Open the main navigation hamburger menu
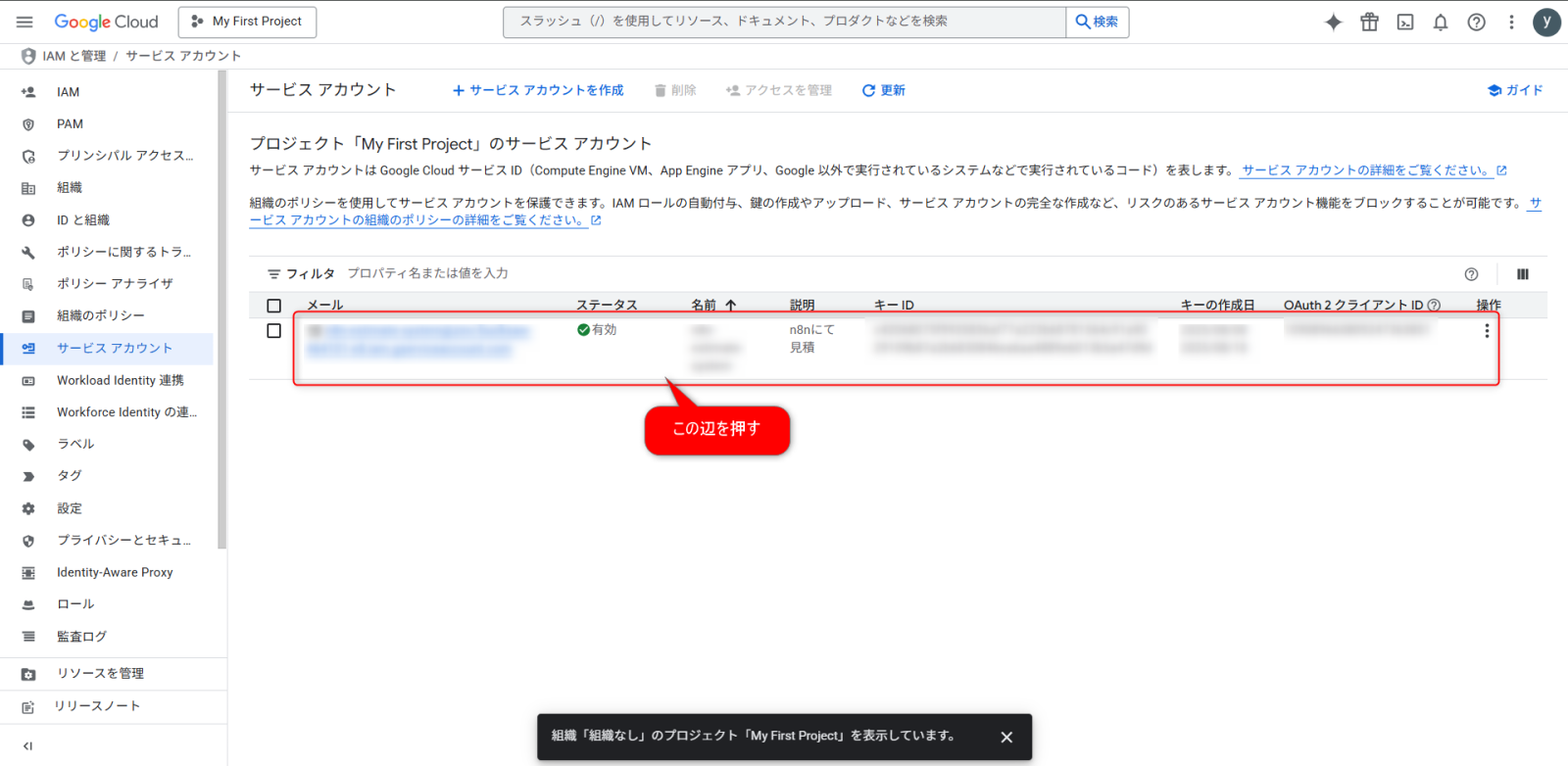Screen dimensions: 1568x766 tap(25, 22)
